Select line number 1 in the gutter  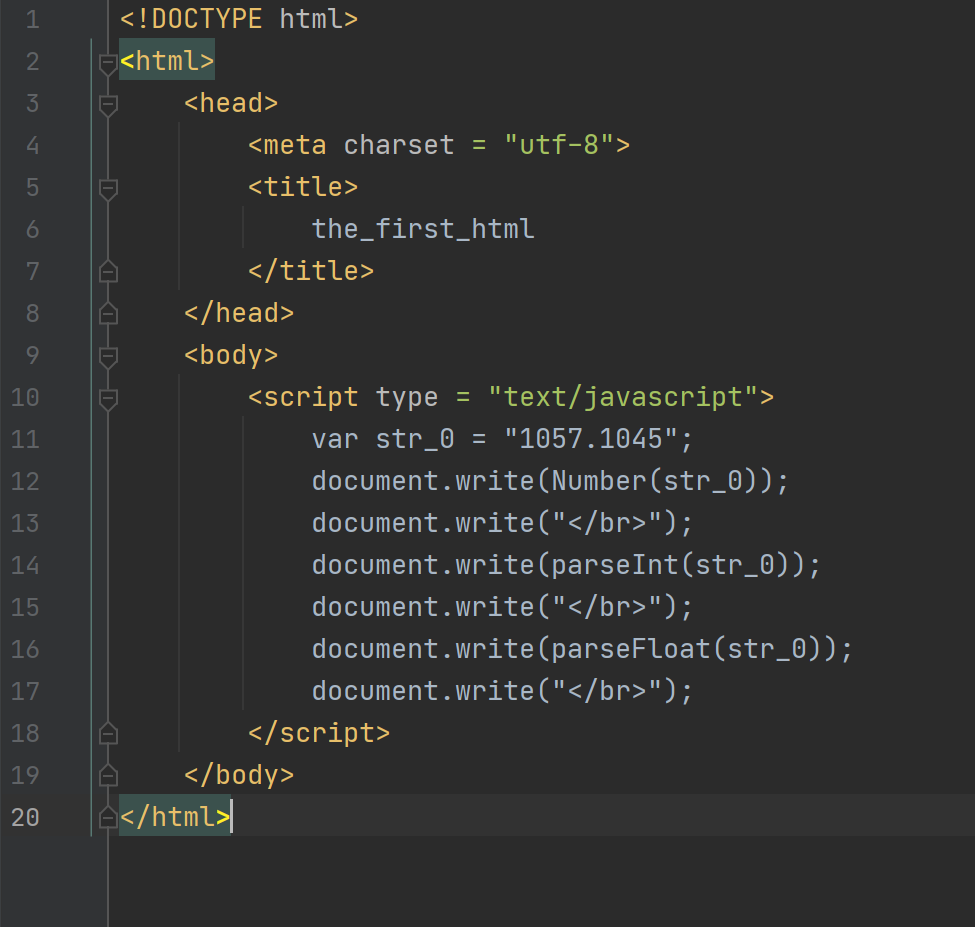tap(32, 20)
